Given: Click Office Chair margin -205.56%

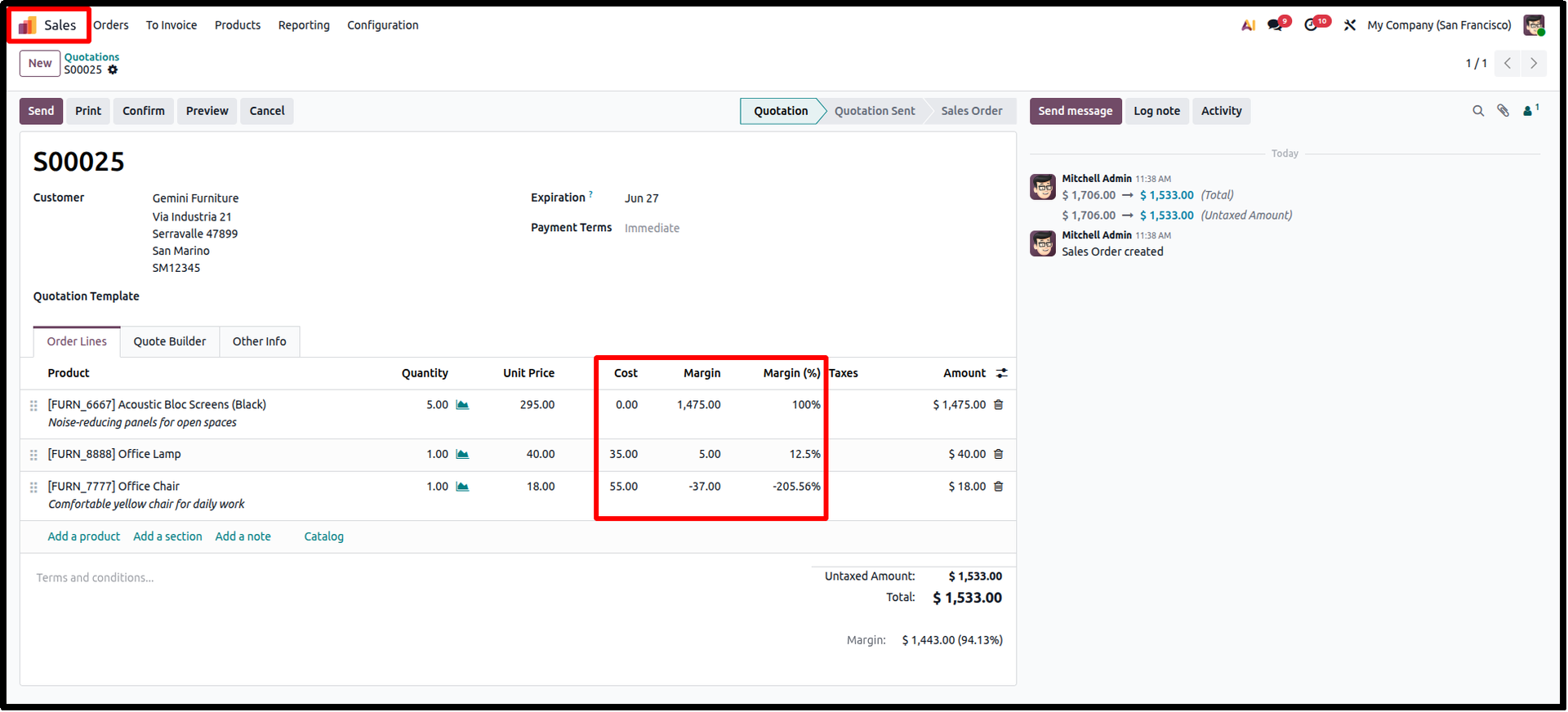Looking at the screenshot, I should 796,487.
